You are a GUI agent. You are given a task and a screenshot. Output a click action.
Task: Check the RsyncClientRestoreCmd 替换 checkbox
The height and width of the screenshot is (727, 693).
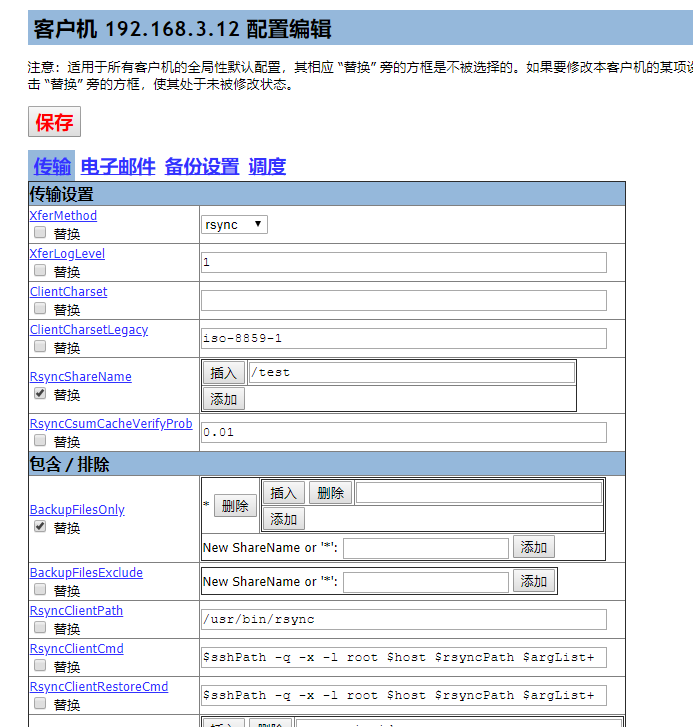point(40,703)
